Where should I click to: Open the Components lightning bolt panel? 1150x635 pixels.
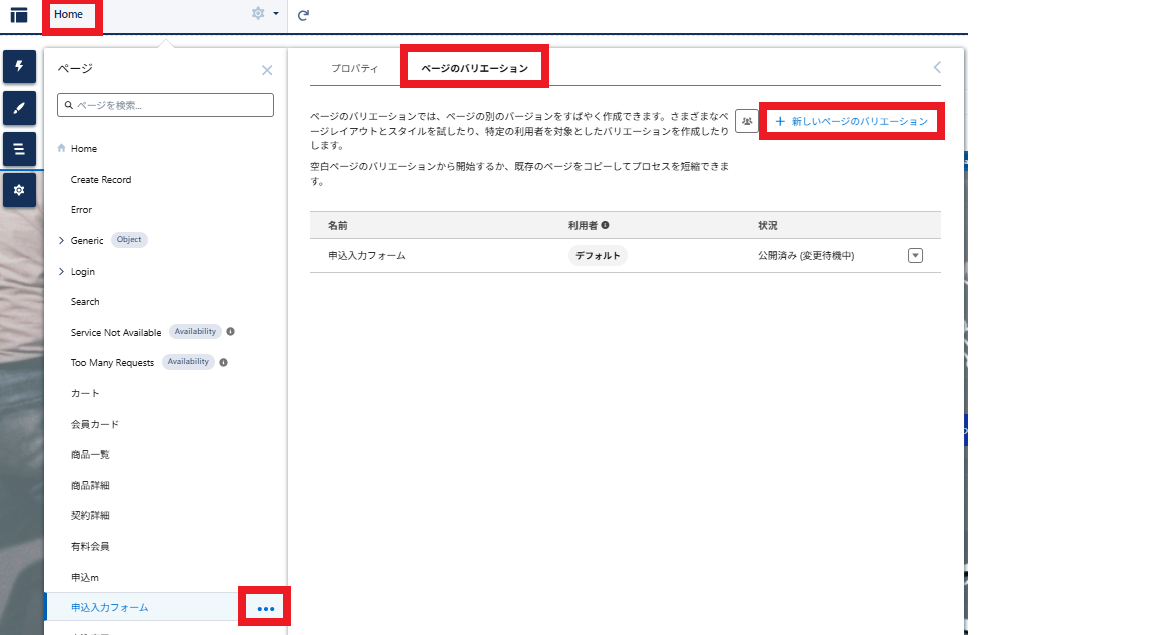coord(19,66)
